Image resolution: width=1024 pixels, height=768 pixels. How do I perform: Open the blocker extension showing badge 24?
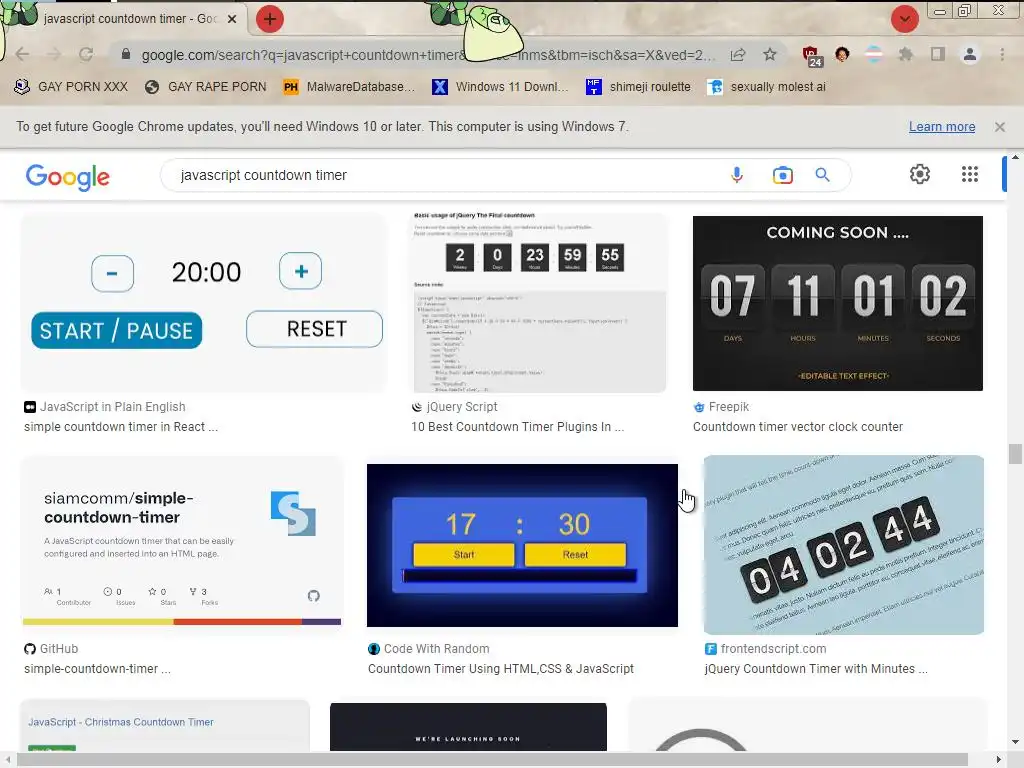(812, 56)
